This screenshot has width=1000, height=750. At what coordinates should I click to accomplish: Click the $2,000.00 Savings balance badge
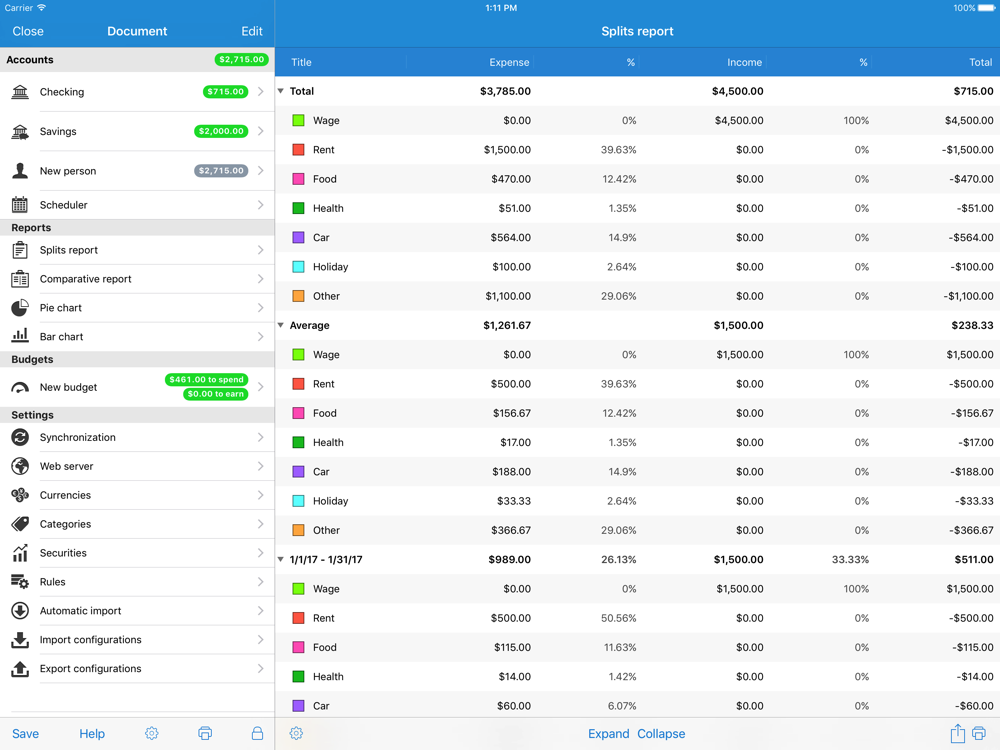pyautogui.click(x=221, y=131)
